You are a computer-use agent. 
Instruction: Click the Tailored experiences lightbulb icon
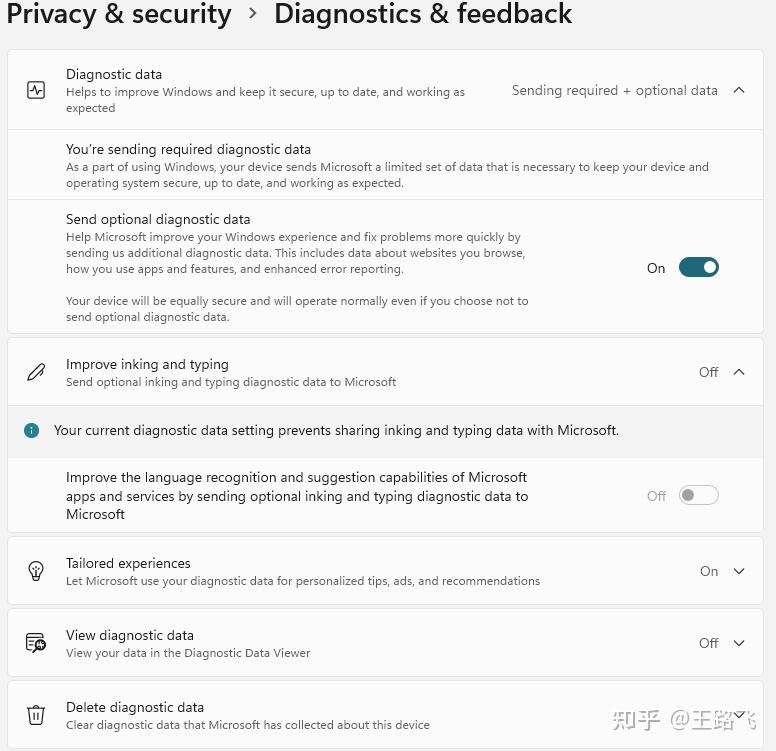(36, 571)
